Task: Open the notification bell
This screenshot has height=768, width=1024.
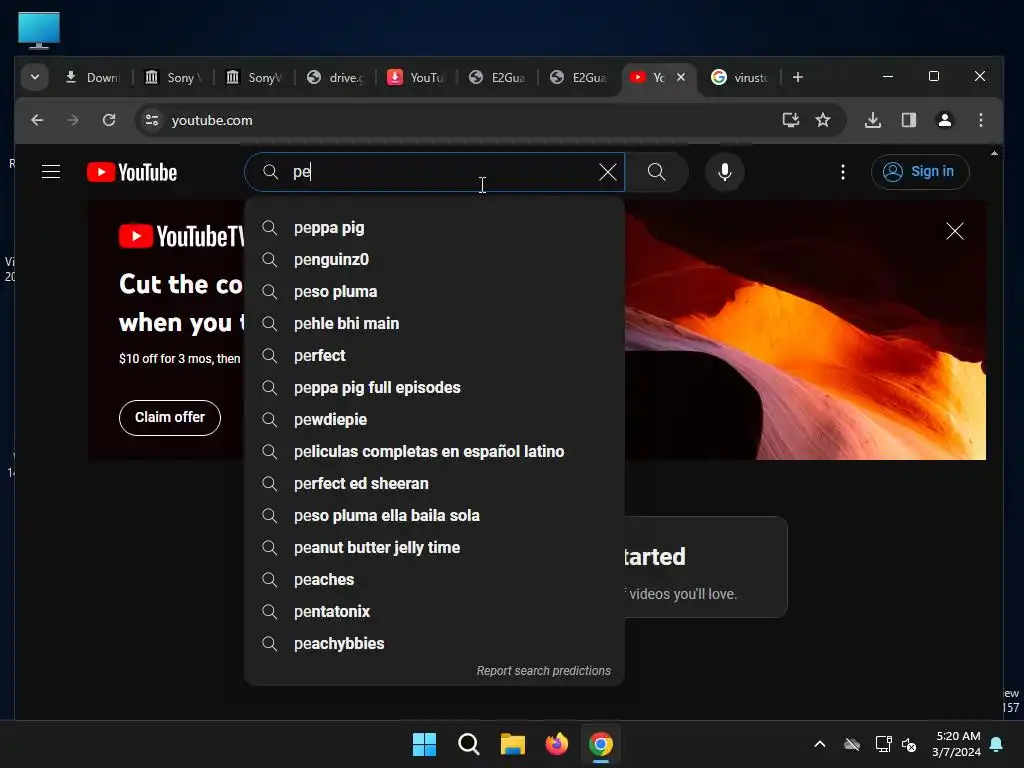Action: (x=997, y=744)
